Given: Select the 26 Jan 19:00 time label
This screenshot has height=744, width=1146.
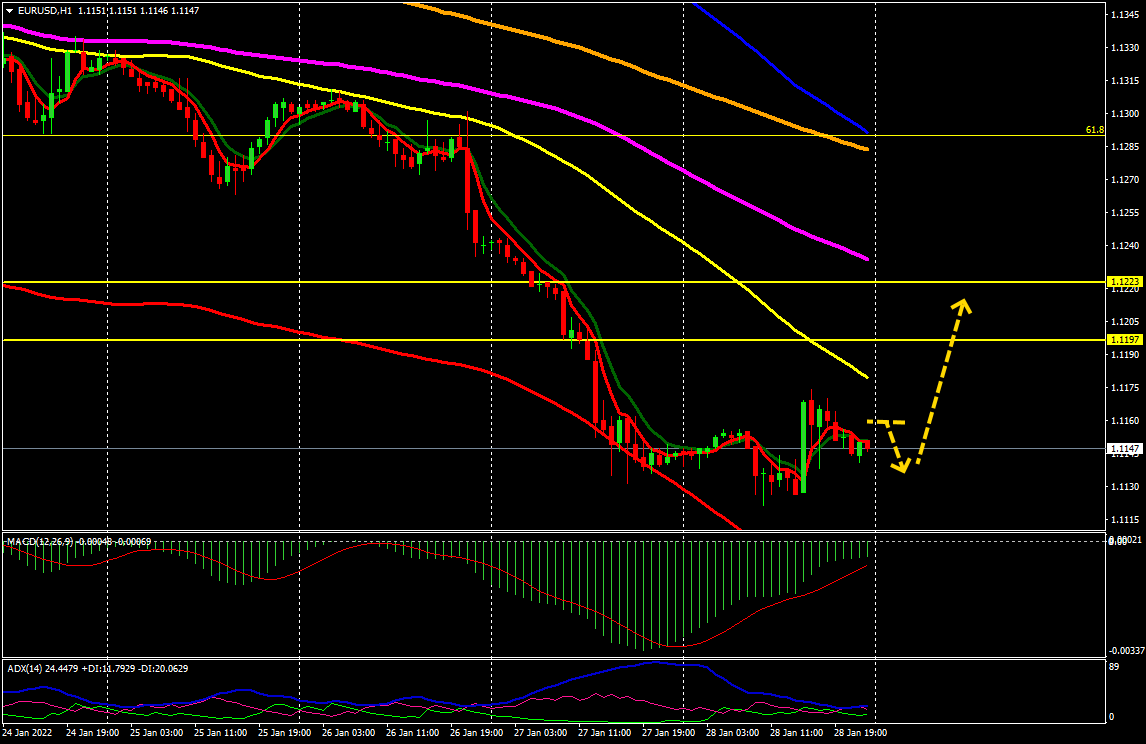Looking at the screenshot, I should 477,732.
